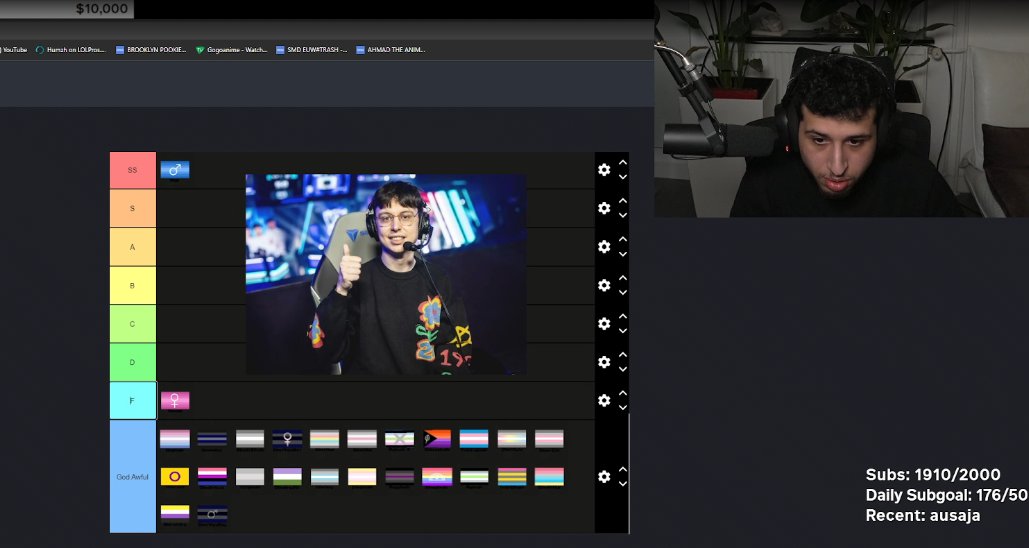Move B tier row up
The width and height of the screenshot is (1029, 548).
tap(623, 278)
